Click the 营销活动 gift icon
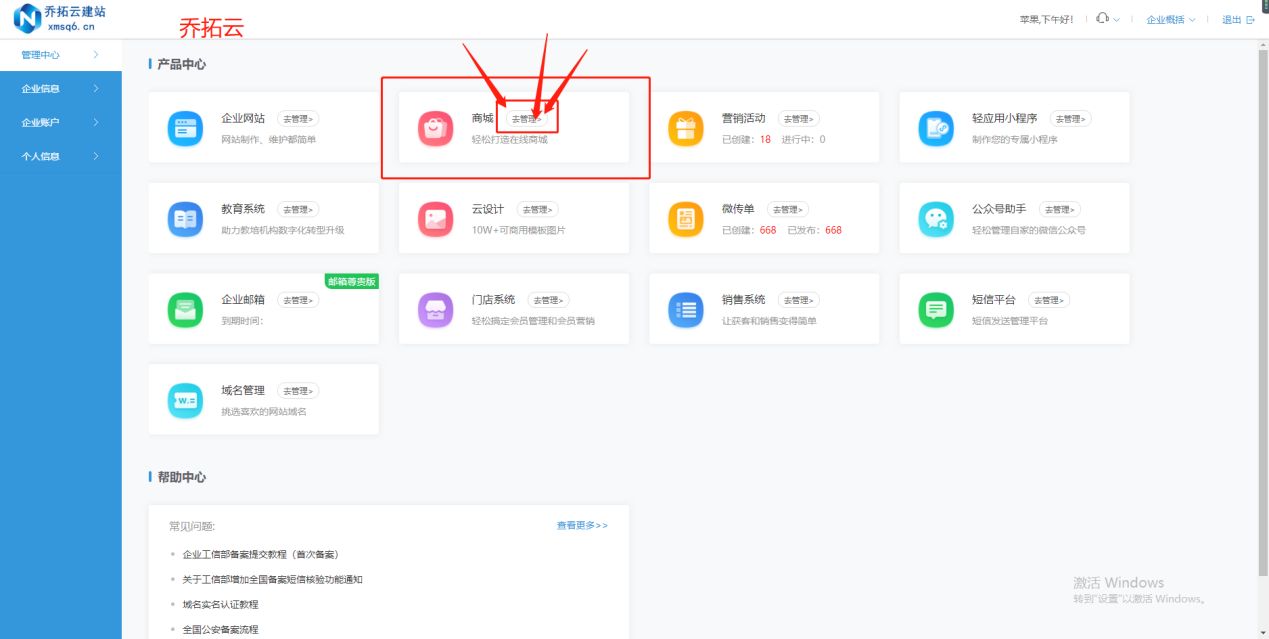Viewport: 1269px width, 639px height. pos(684,127)
